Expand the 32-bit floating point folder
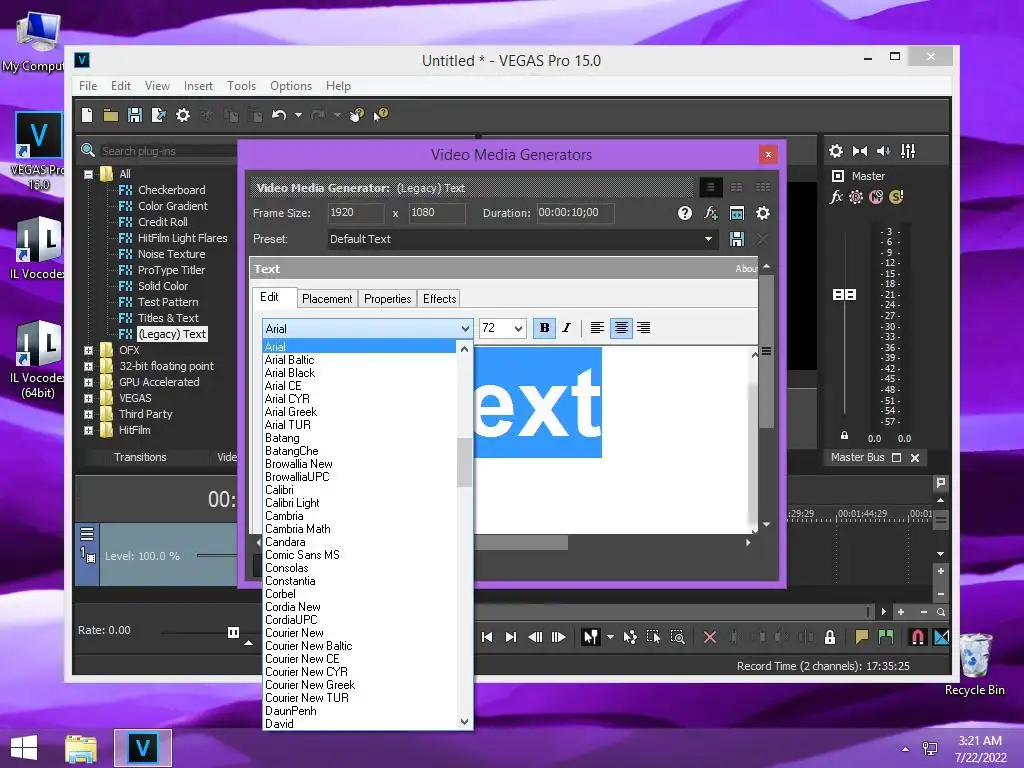1024x768 pixels. point(88,366)
